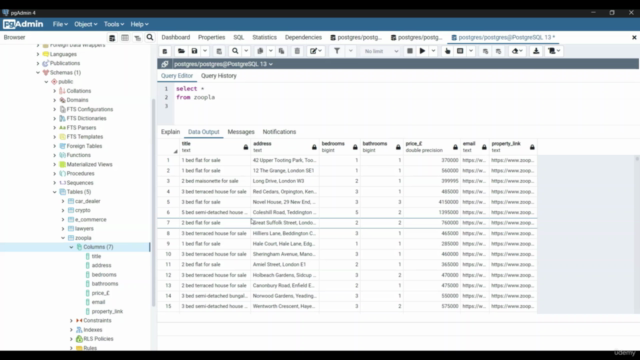The height and width of the screenshot is (360, 640).
Task: Click cell 'Amiel Street, London E1'
Action: [x=284, y=264]
